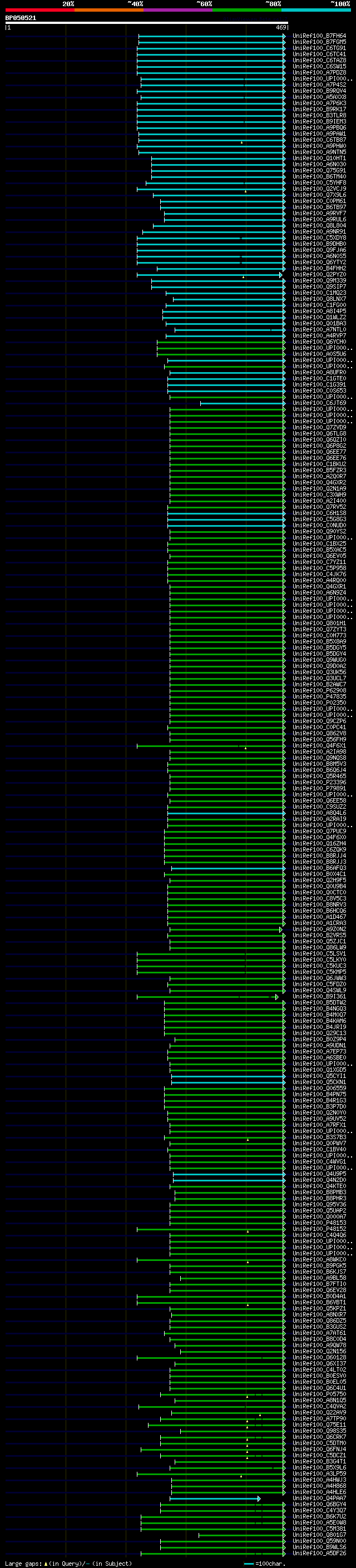Click the UniRef100_Q75G91 hit name
The height and width of the screenshot is (1568, 356).
(319, 170)
